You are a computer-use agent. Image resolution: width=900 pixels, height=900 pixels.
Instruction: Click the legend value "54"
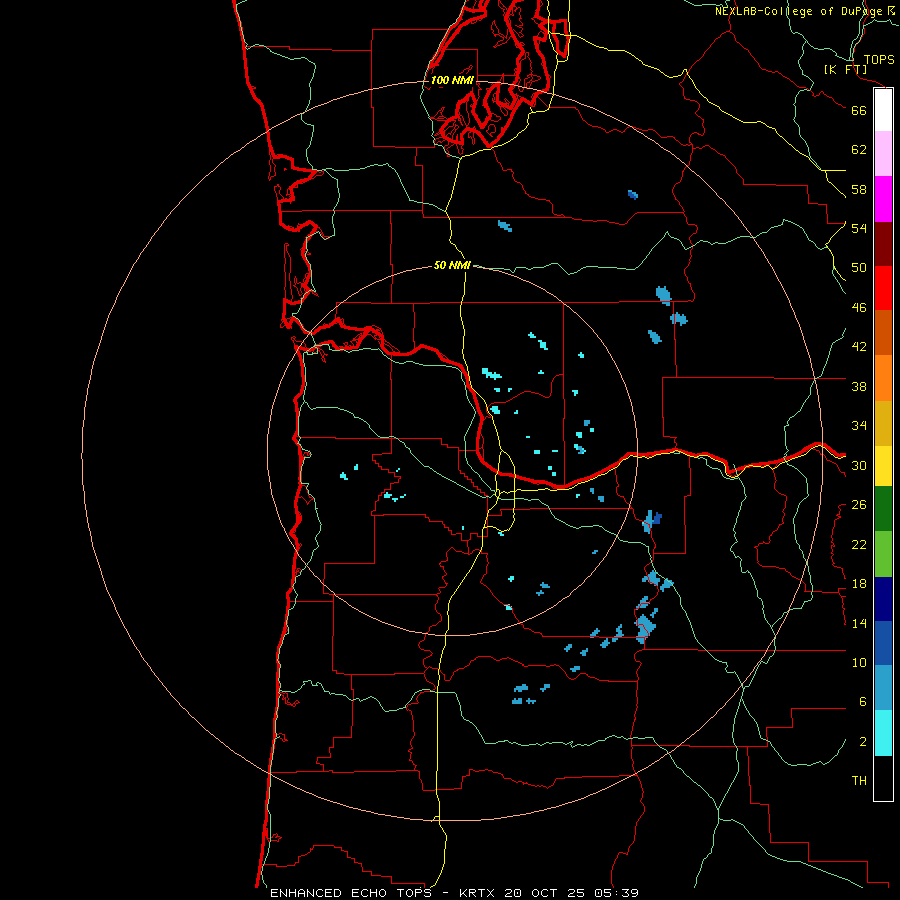pyautogui.click(x=859, y=228)
